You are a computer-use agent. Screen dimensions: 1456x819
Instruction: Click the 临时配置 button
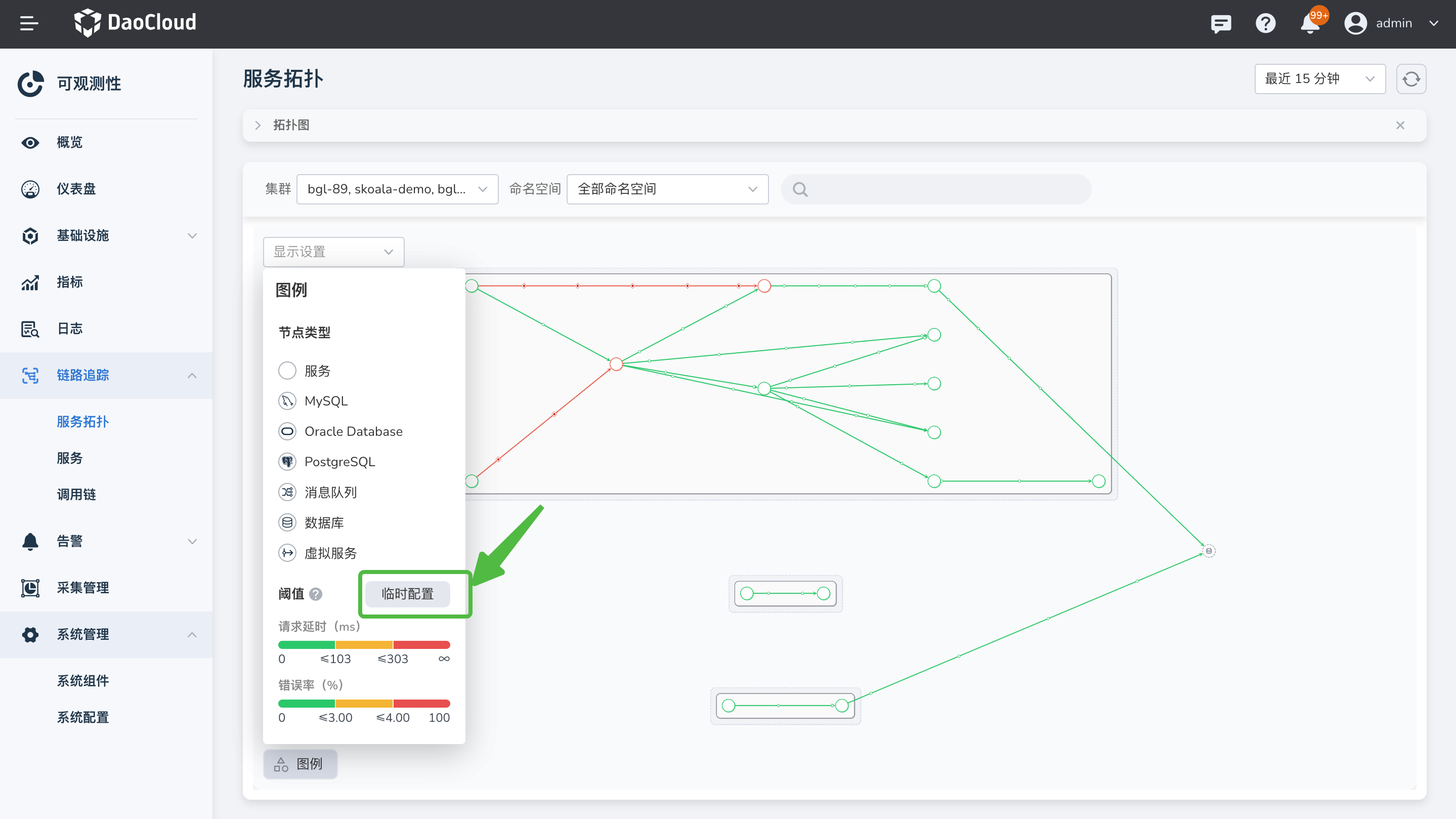pos(407,594)
